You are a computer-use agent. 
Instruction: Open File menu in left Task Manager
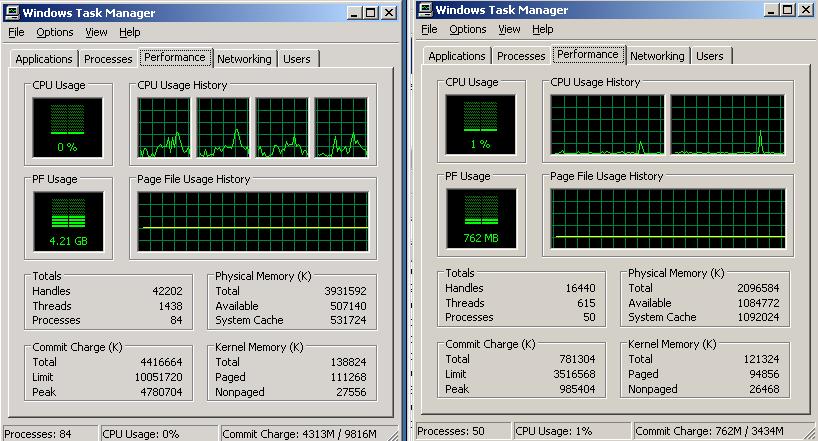(x=16, y=32)
